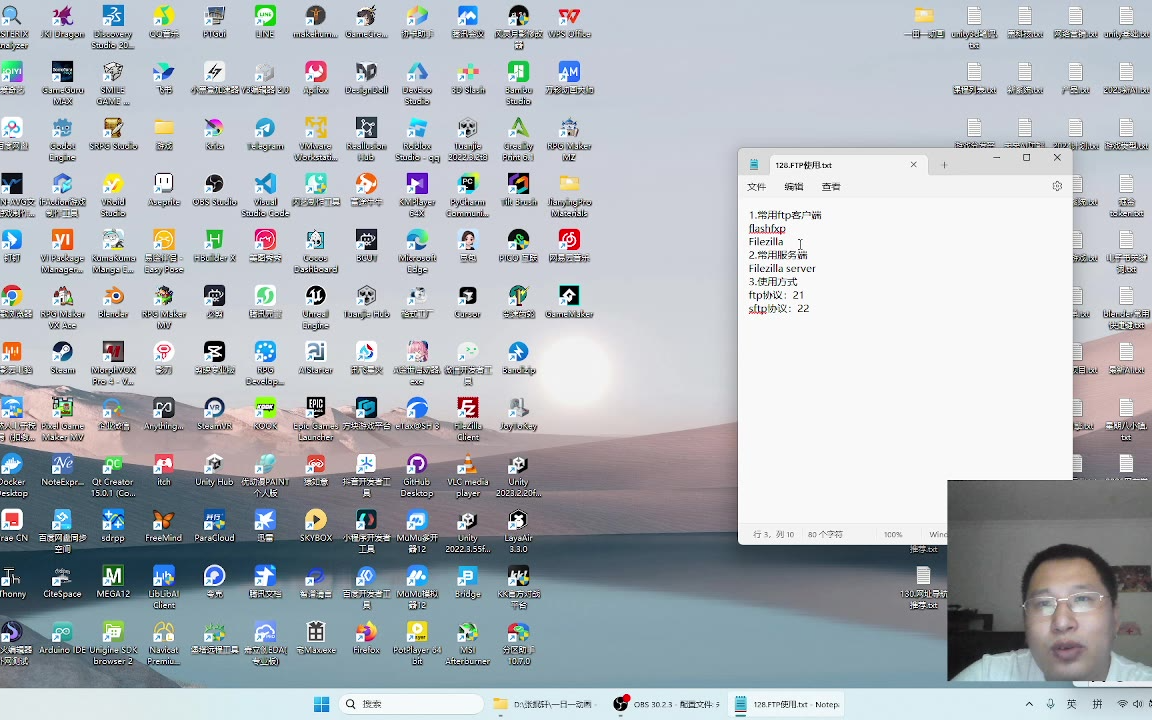Select the Thonny desktop icon
This screenshot has width=1152, height=720.
pyautogui.click(x=12, y=581)
